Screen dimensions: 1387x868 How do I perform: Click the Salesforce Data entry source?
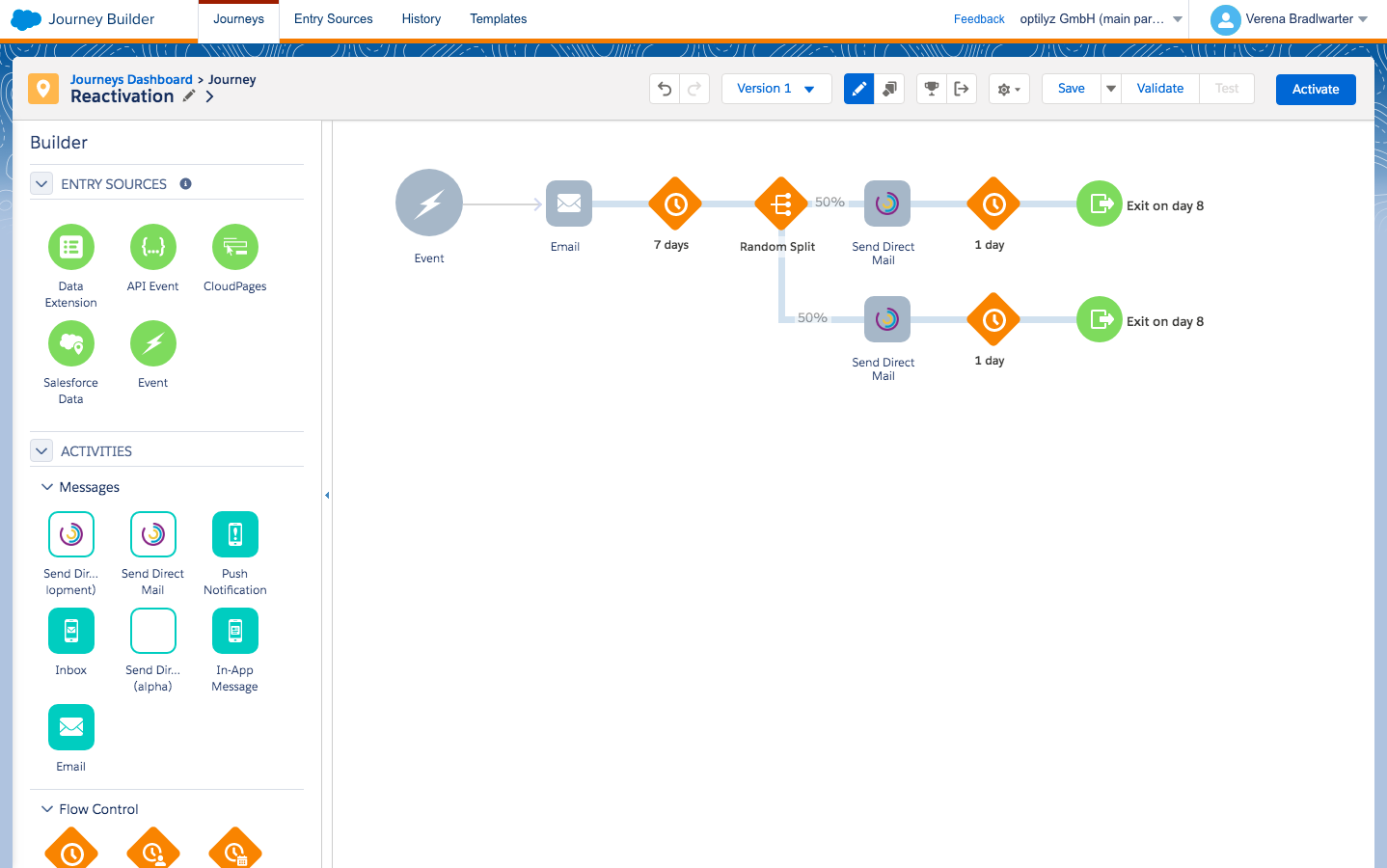point(71,343)
